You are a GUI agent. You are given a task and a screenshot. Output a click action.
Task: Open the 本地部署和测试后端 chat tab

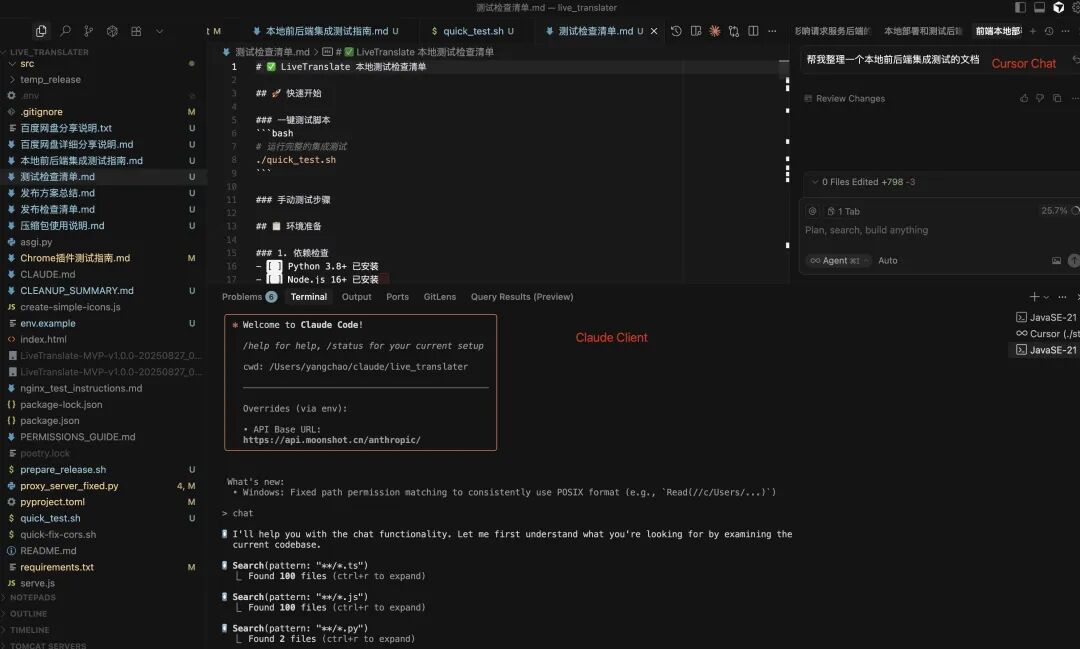point(923,31)
